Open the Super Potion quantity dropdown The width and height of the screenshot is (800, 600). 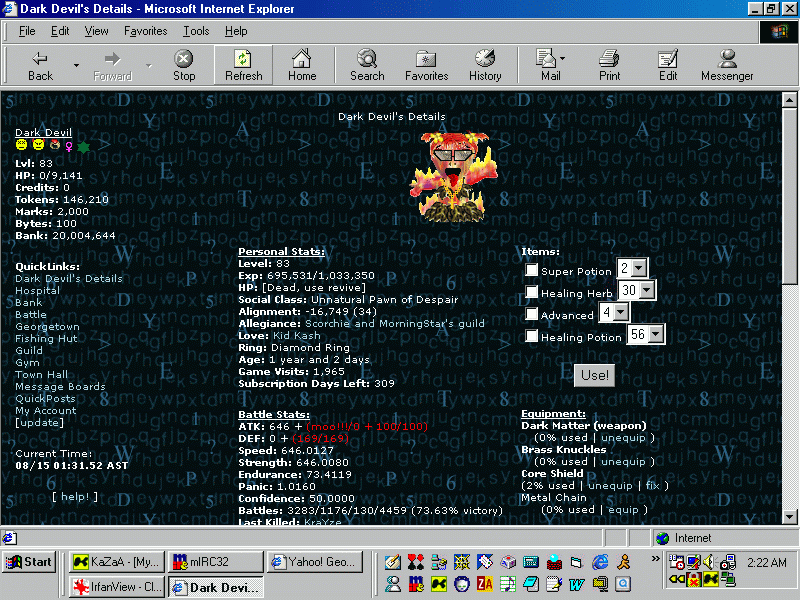tap(640, 269)
